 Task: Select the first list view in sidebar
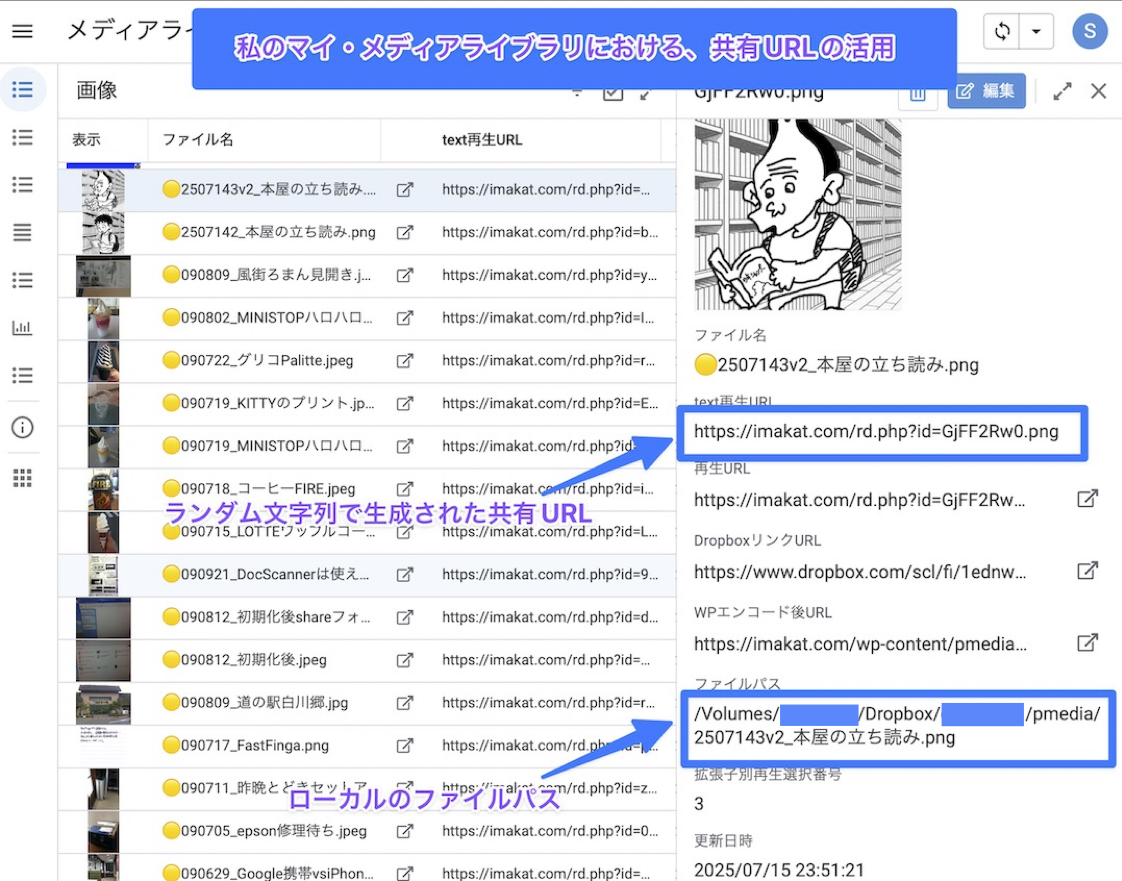click(22, 90)
